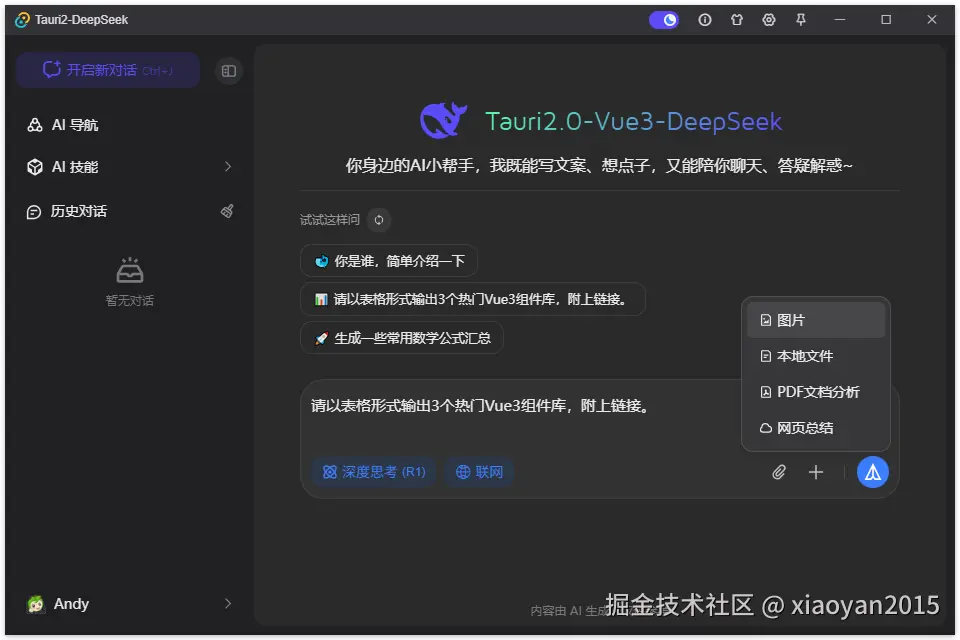Screen dimensions: 960x640
Task: Click the AI 技能 cube icon
Action: click(x=35, y=167)
